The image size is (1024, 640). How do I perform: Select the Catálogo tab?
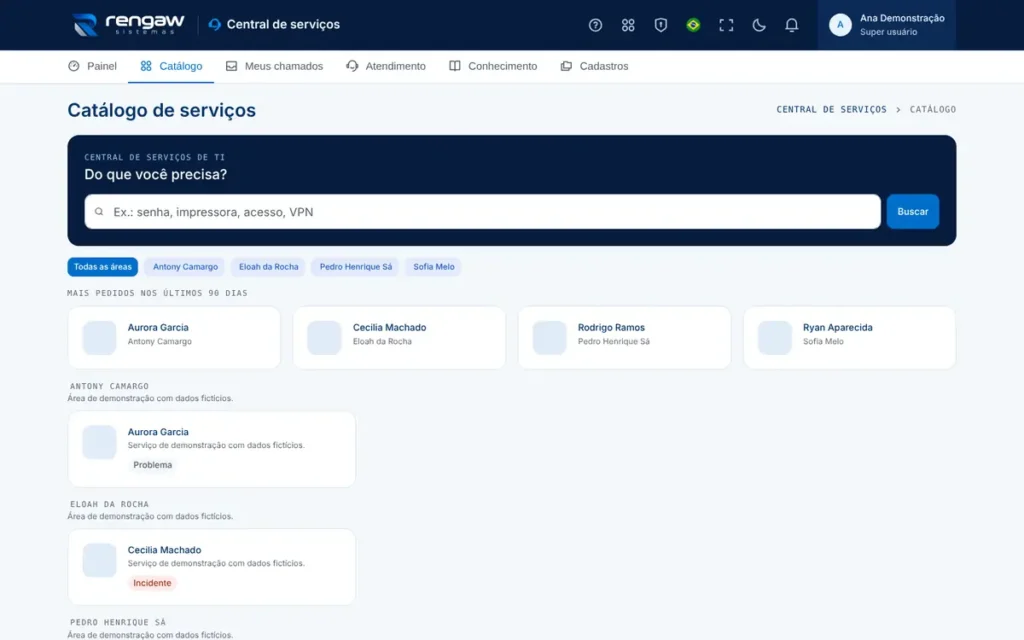click(171, 66)
